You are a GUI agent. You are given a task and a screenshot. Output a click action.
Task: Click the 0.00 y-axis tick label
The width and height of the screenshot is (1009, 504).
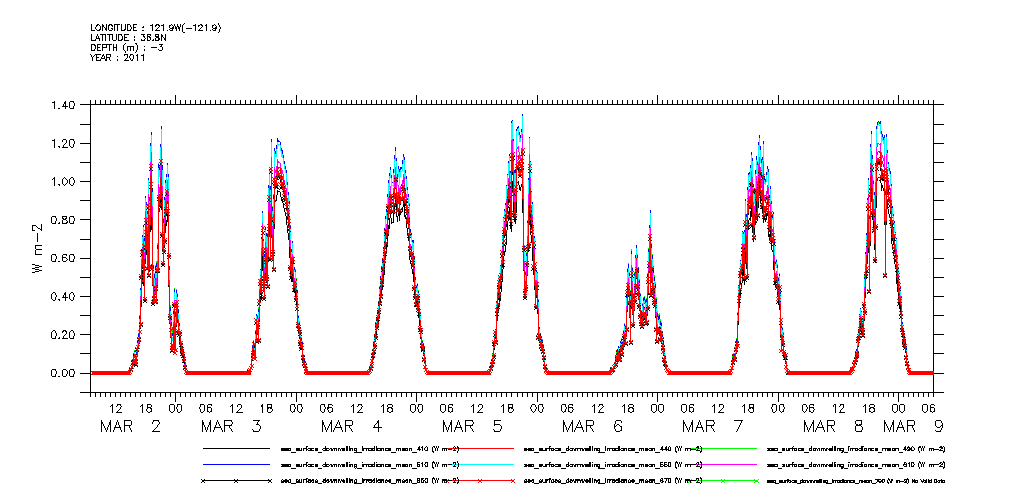[64, 373]
